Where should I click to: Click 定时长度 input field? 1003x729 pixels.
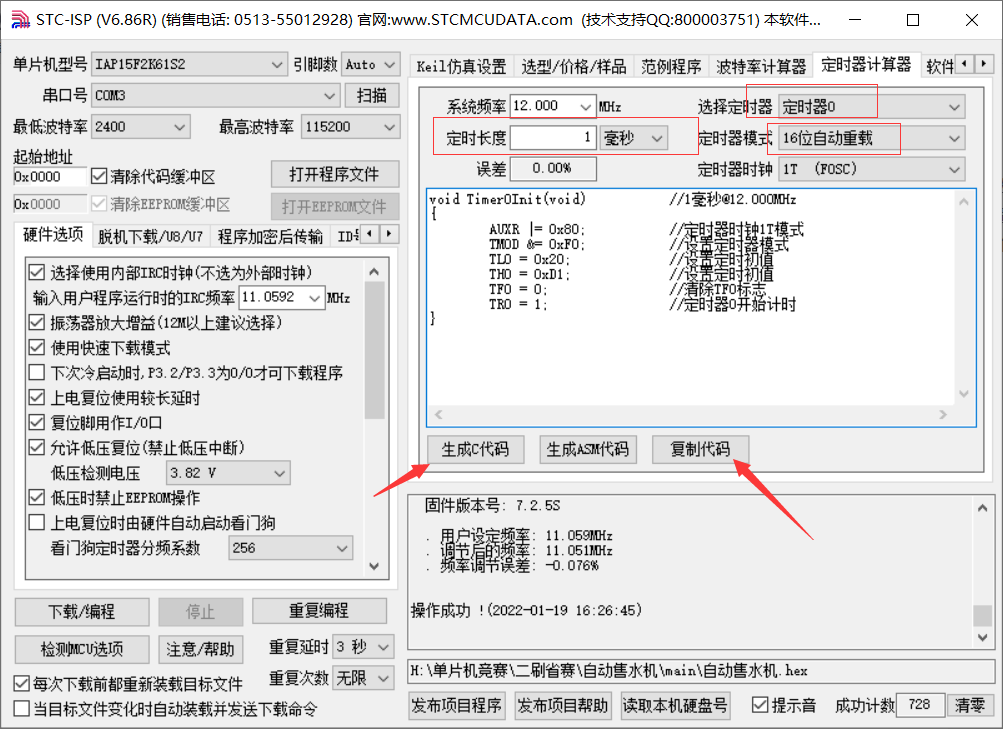pos(553,137)
